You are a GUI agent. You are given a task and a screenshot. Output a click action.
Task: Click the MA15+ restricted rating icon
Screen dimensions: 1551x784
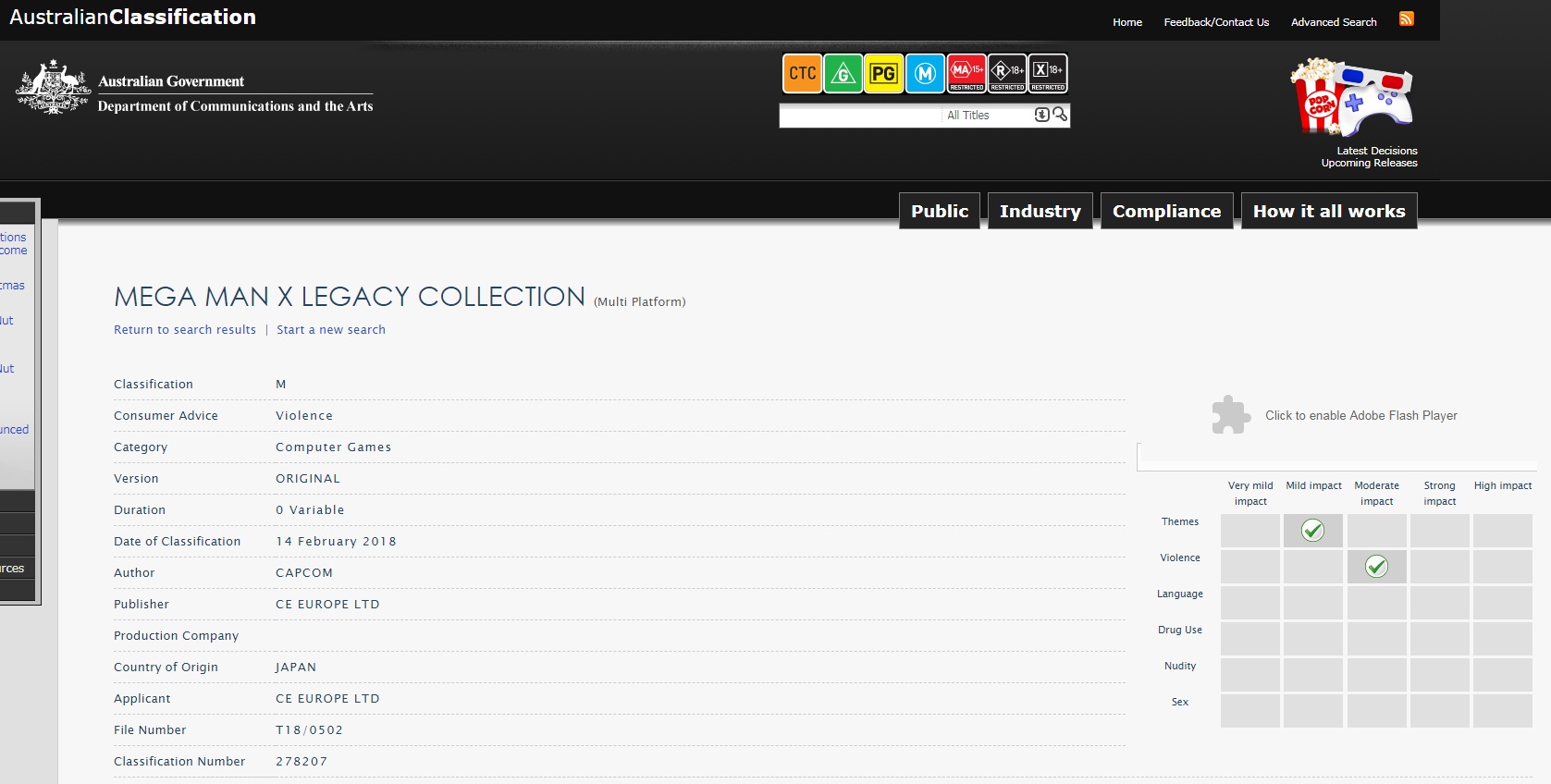click(966, 74)
